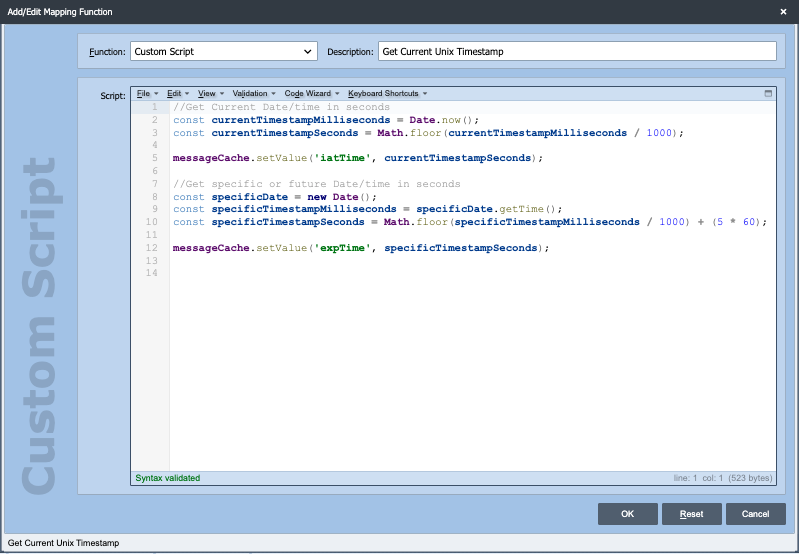Click the Cancel button
The width and height of the screenshot is (799, 554).
coord(755,514)
